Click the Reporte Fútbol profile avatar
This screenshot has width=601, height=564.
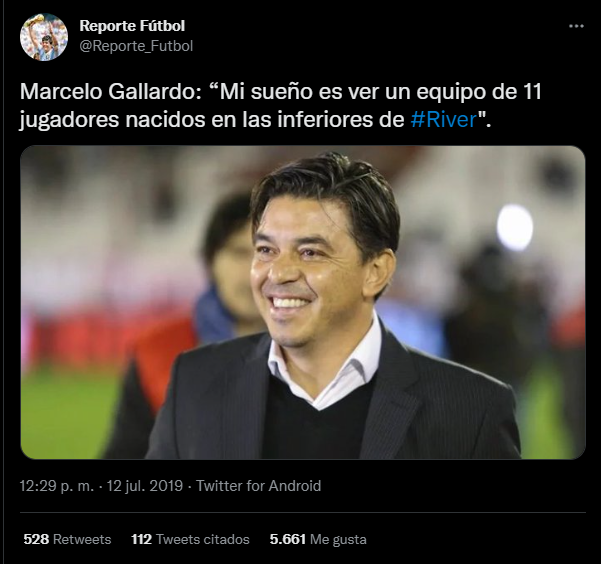[x=44, y=37]
